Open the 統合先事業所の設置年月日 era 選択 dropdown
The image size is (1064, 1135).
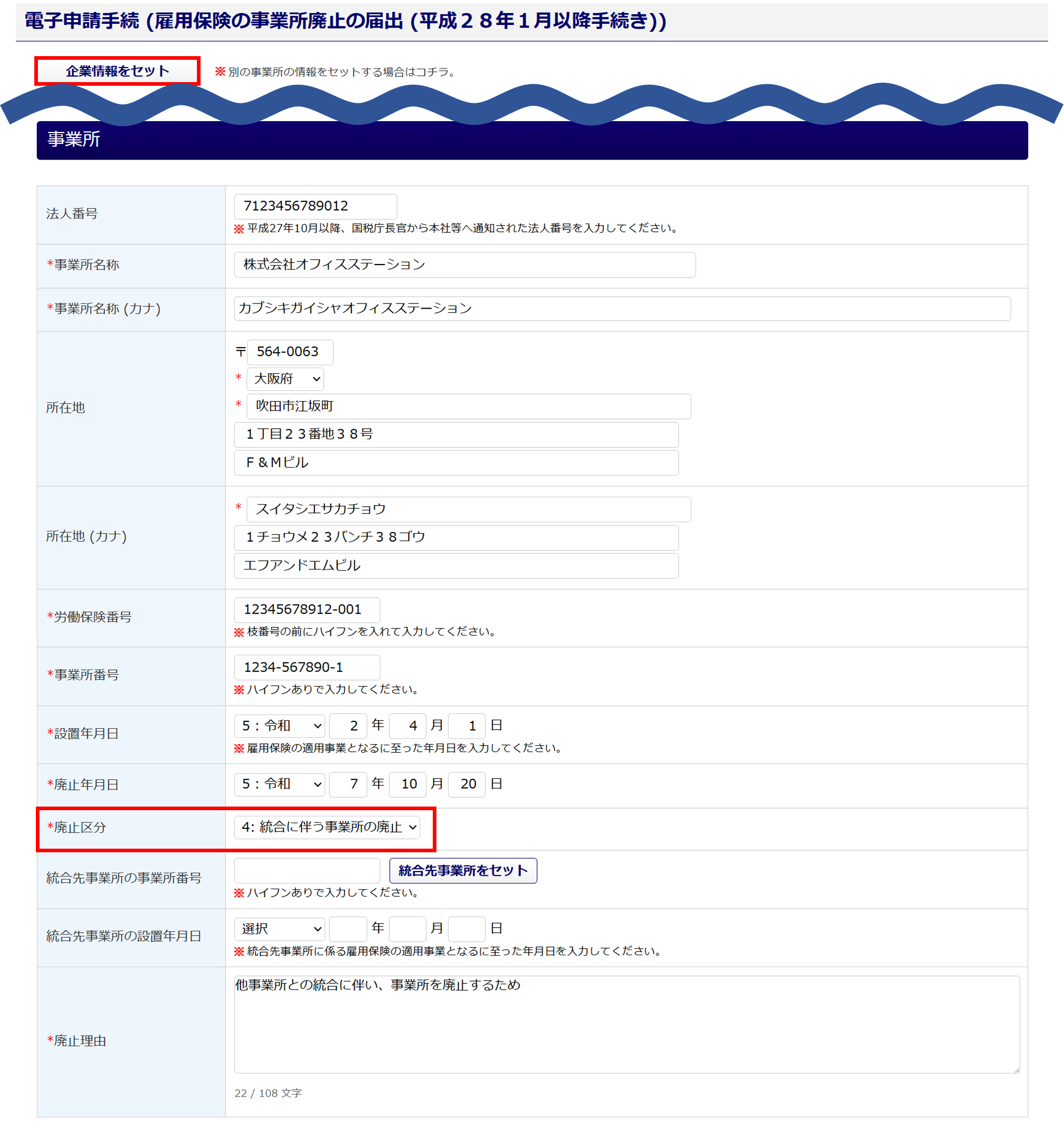coord(279,929)
